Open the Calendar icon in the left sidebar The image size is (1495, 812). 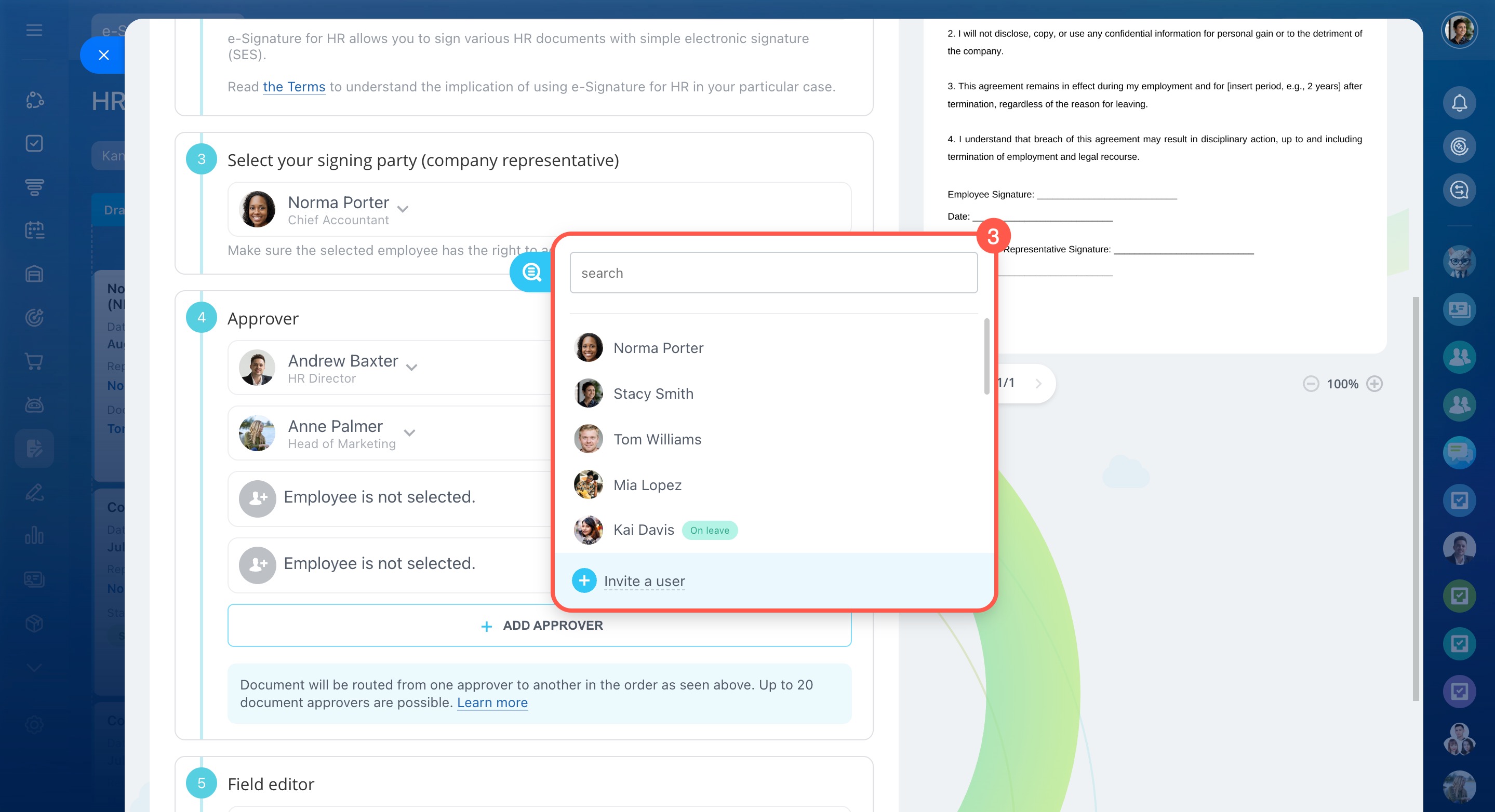pyautogui.click(x=34, y=231)
